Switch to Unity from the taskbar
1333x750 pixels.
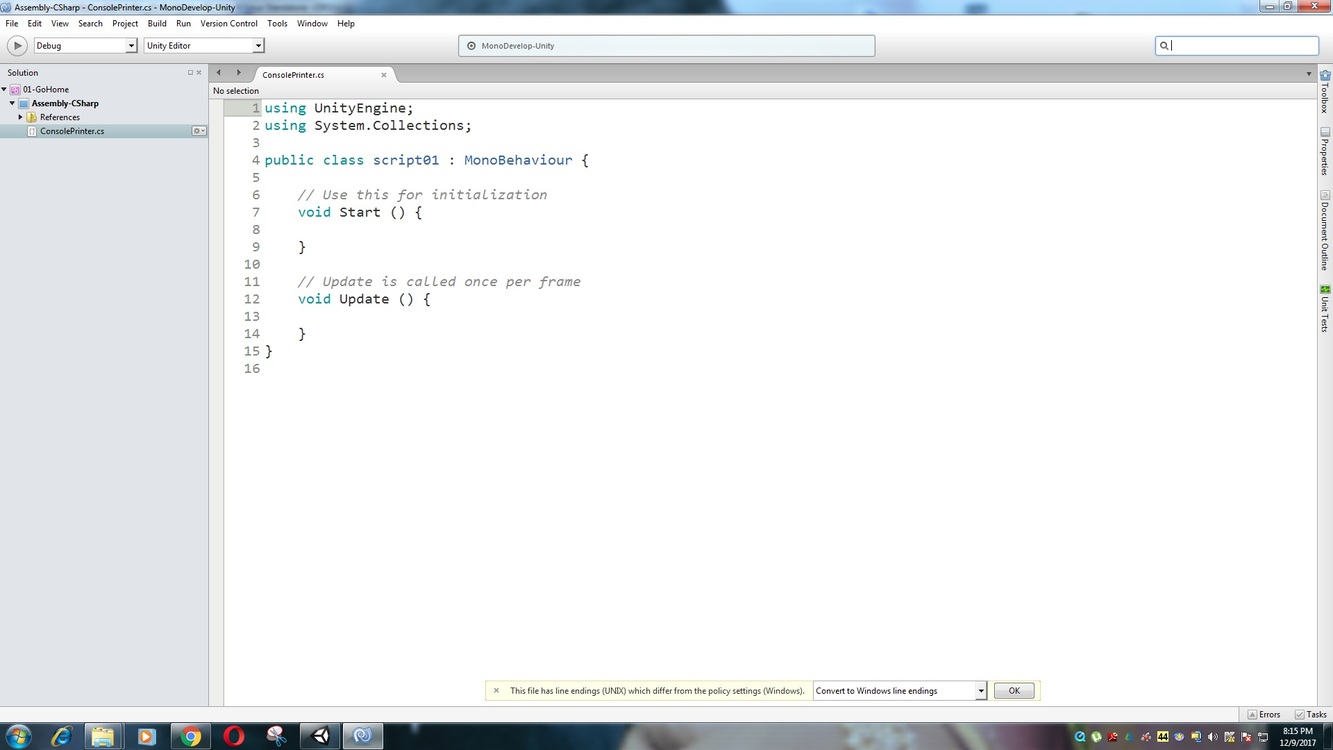pos(320,737)
